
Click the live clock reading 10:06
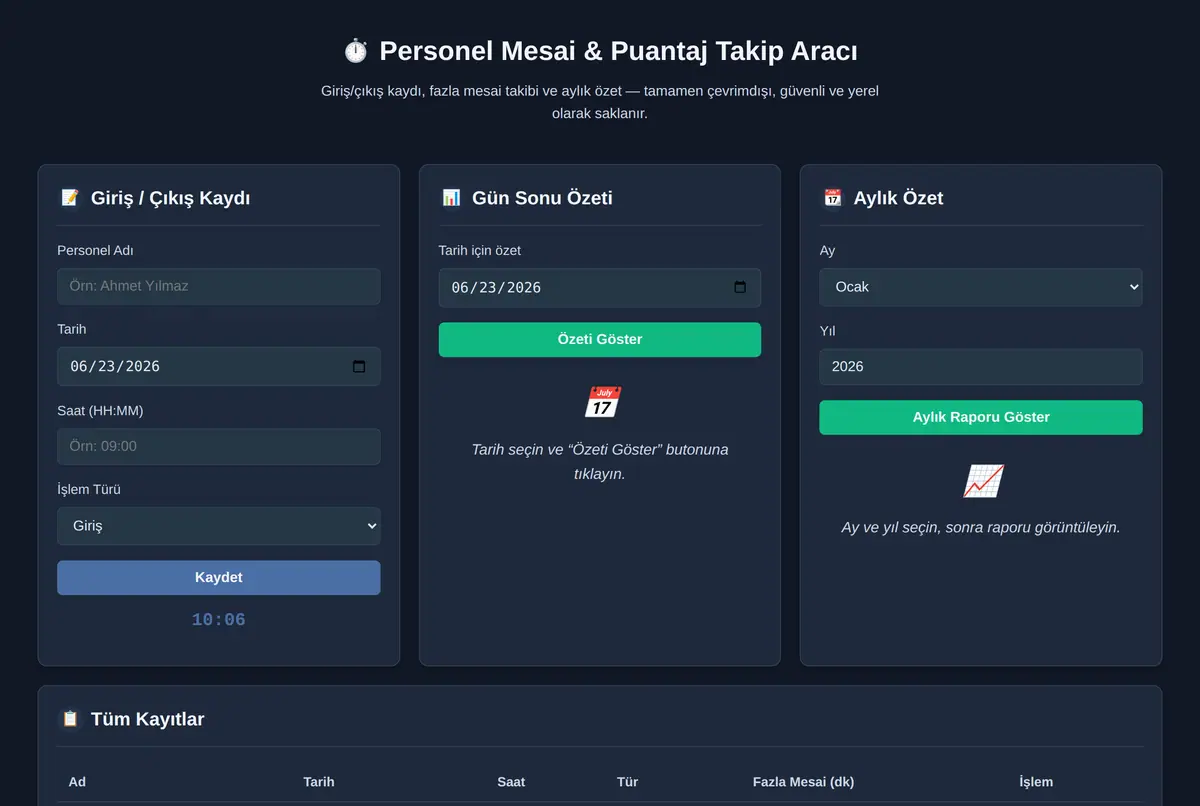point(219,620)
